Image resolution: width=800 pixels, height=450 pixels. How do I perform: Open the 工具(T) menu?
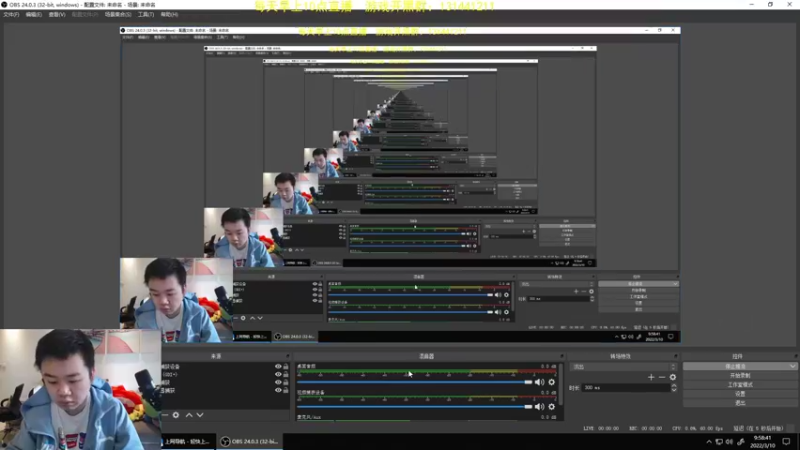pos(146,15)
